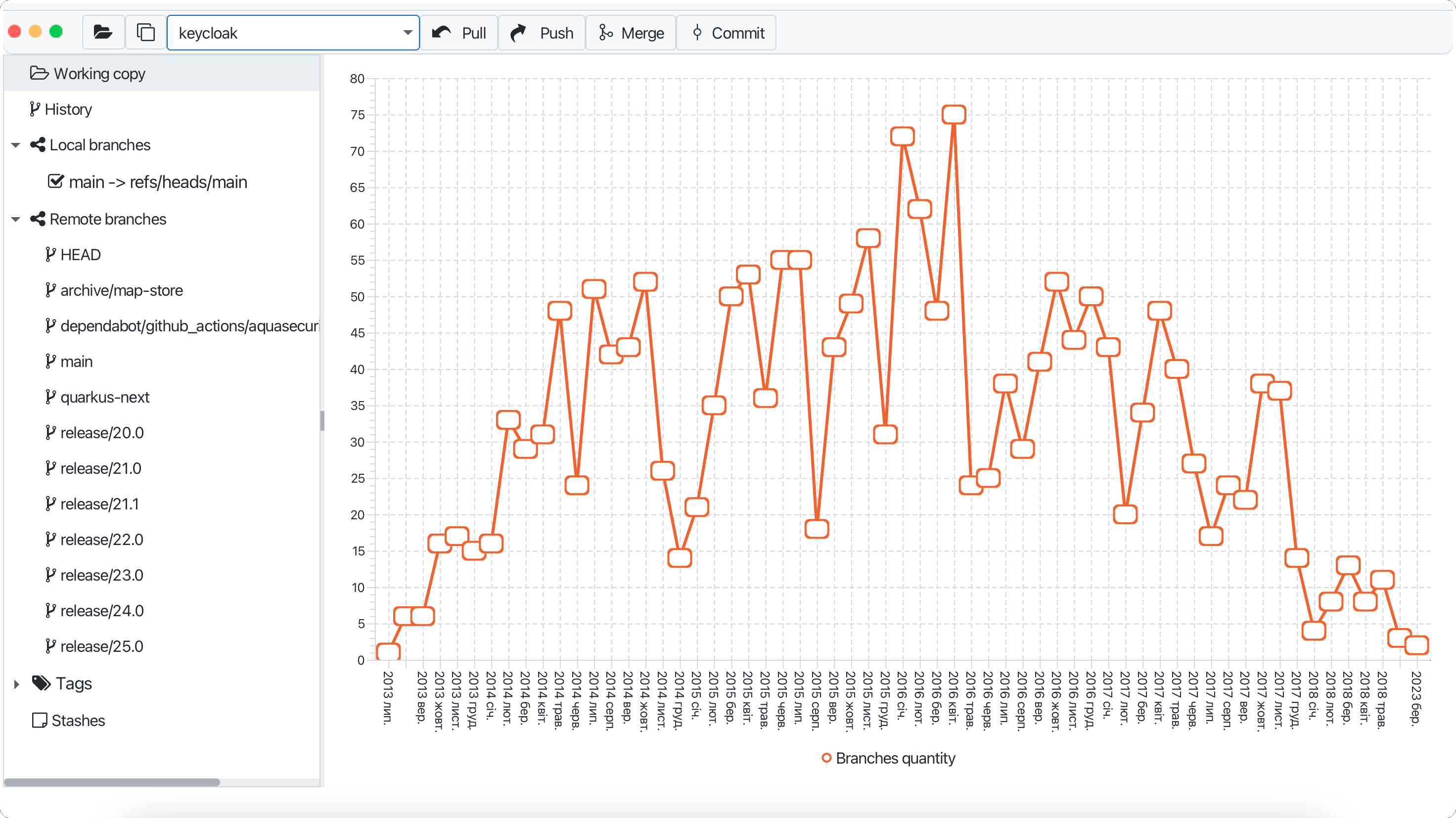Screen dimensions: 1456x818
Task: Select remote branch quarkus-next
Action: (104, 398)
